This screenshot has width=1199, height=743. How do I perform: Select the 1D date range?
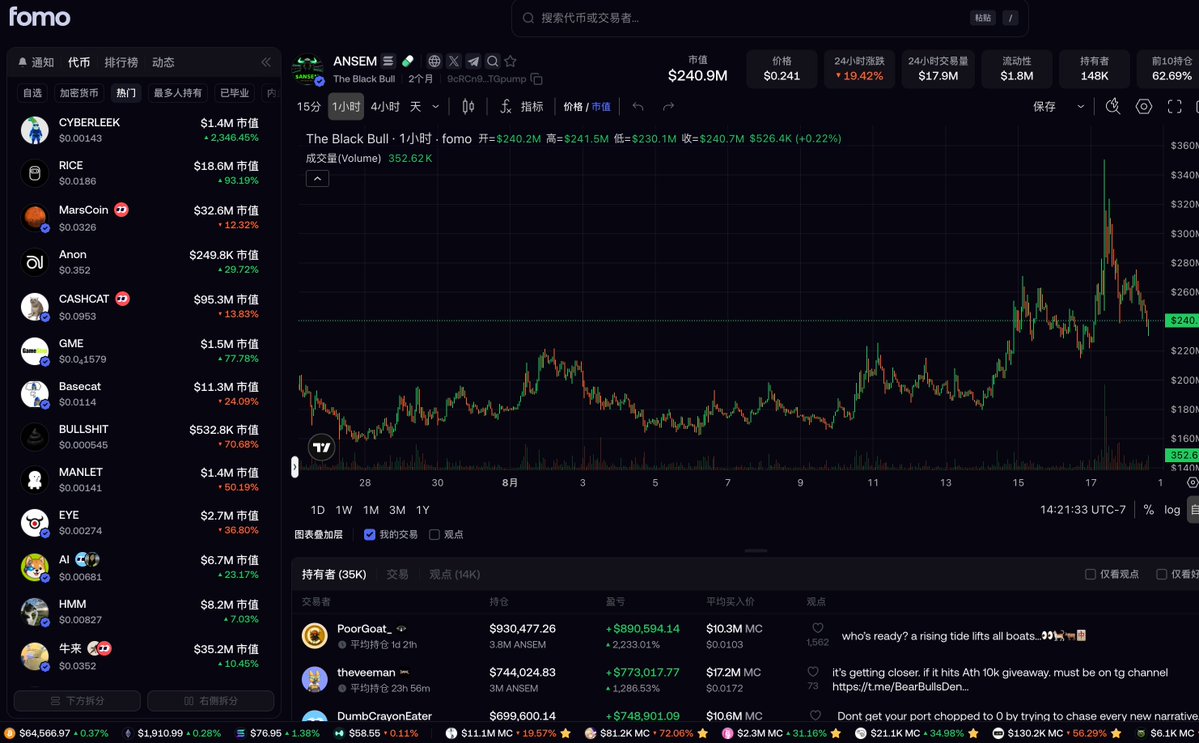click(318, 510)
